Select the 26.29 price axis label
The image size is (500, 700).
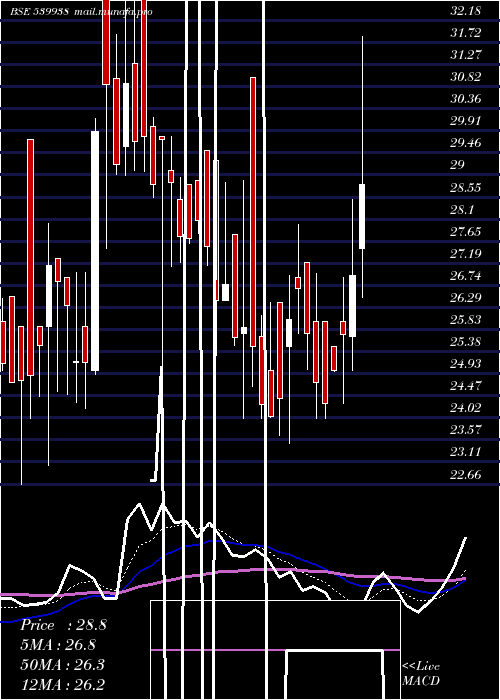466,297
